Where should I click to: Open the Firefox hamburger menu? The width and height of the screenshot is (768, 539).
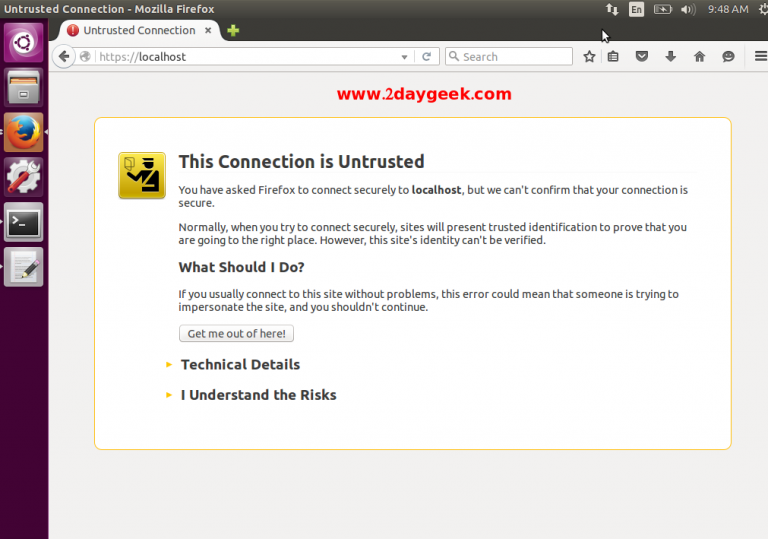pyautogui.click(x=759, y=57)
